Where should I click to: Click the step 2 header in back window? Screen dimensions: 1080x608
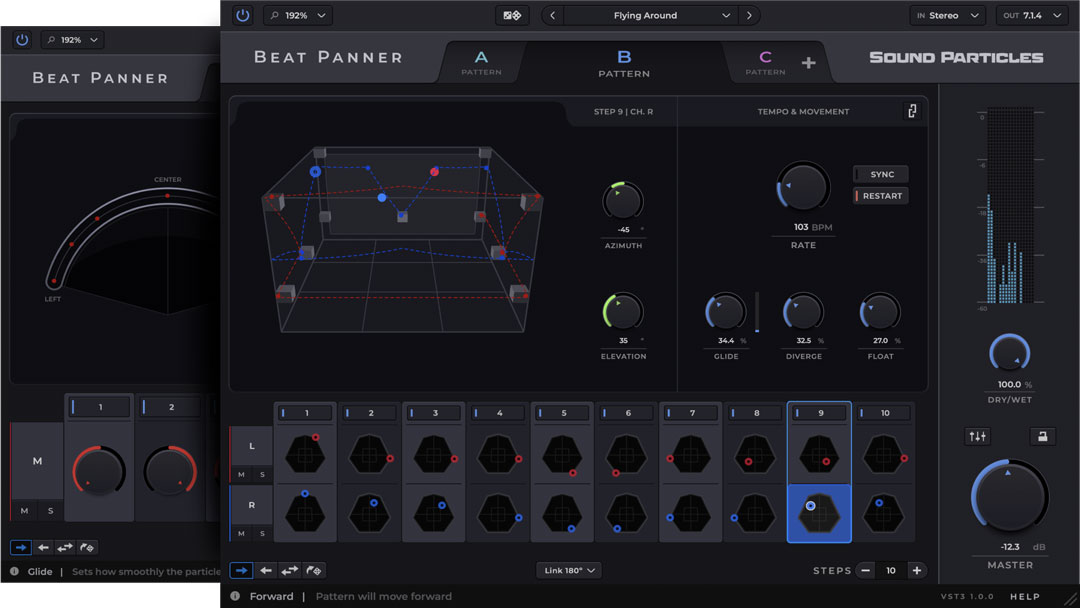tap(170, 407)
